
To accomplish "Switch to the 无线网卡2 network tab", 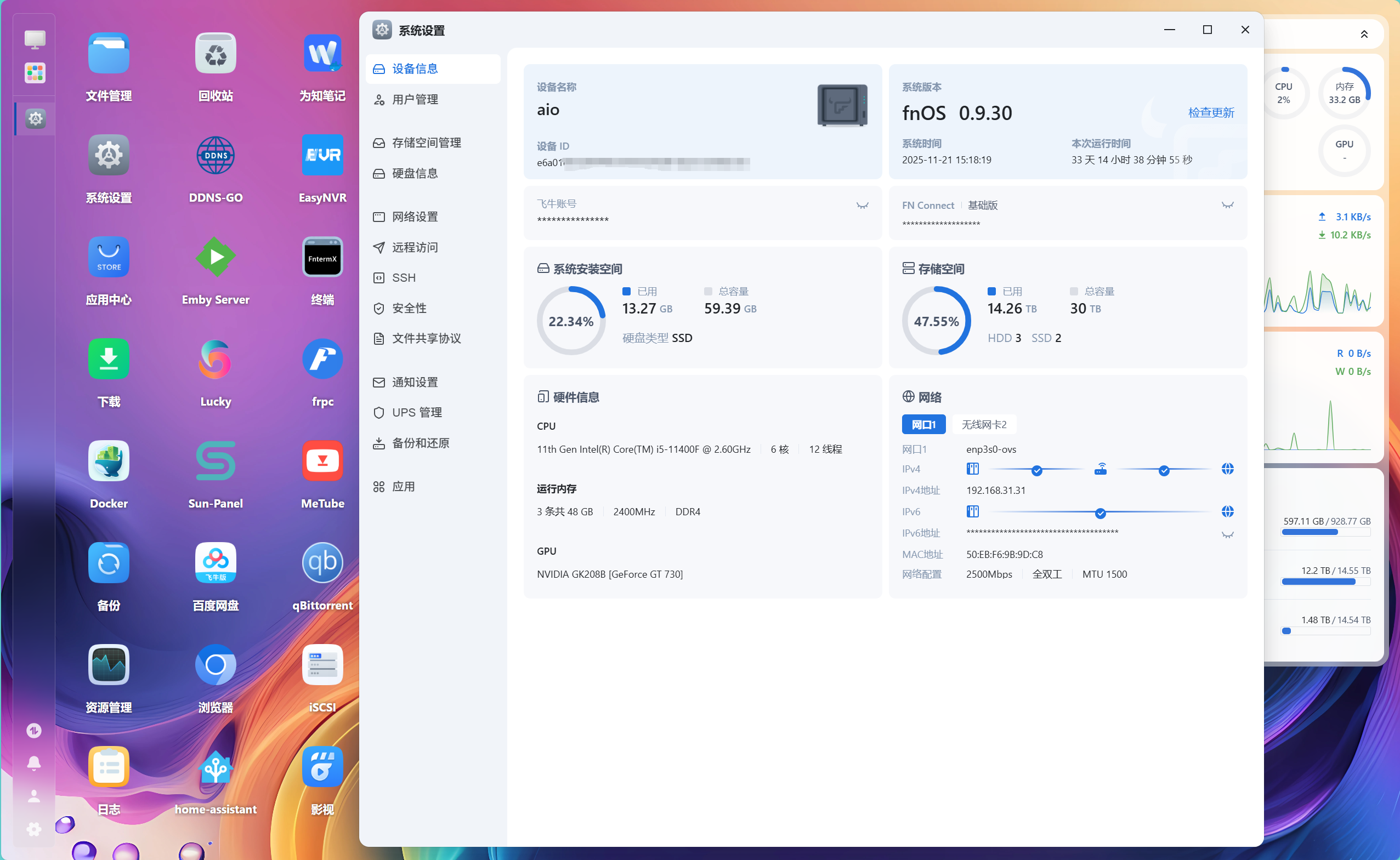I will click(984, 424).
